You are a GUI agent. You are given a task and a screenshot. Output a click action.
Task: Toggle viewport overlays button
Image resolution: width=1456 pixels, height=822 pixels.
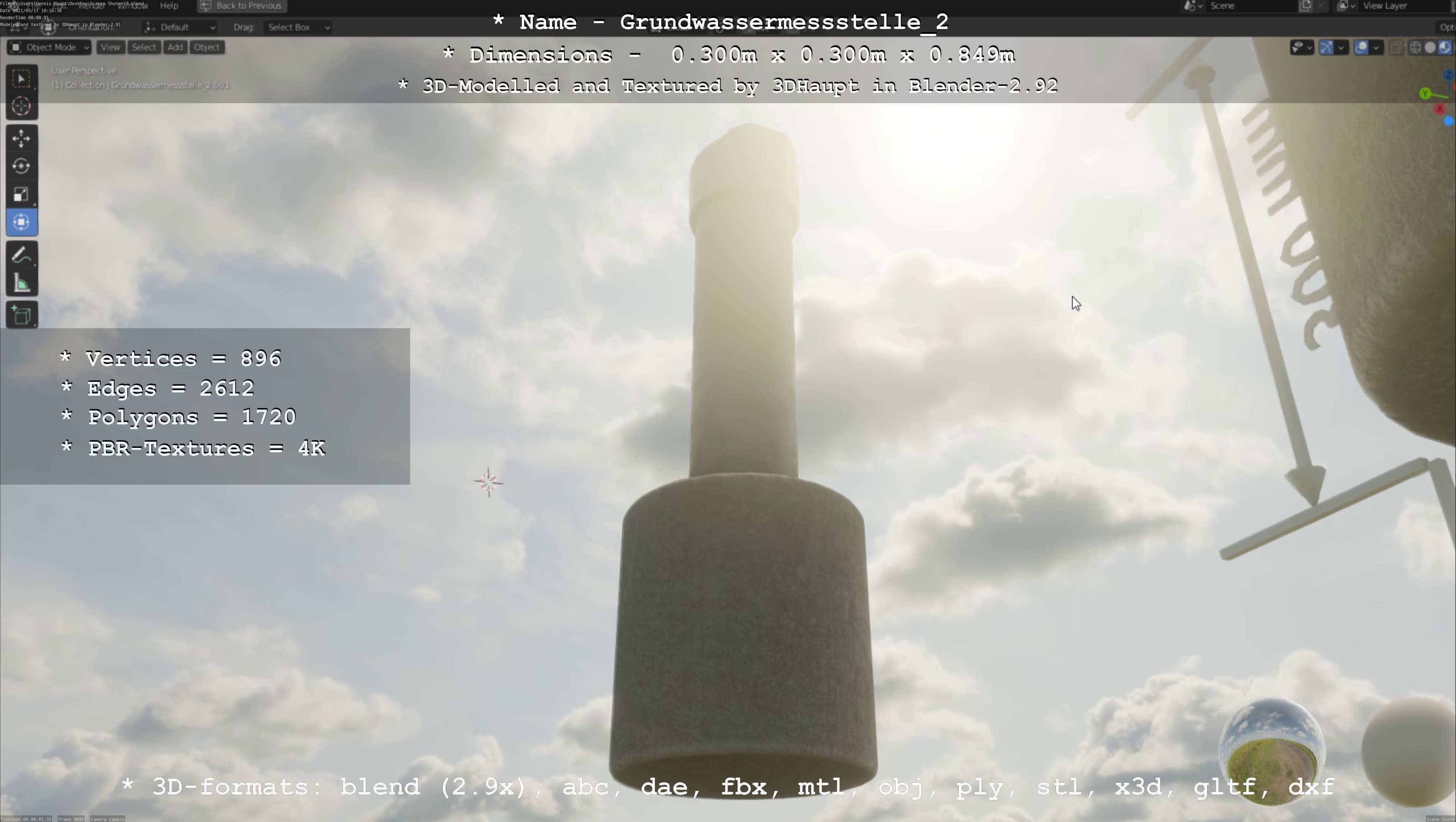click(x=1361, y=47)
